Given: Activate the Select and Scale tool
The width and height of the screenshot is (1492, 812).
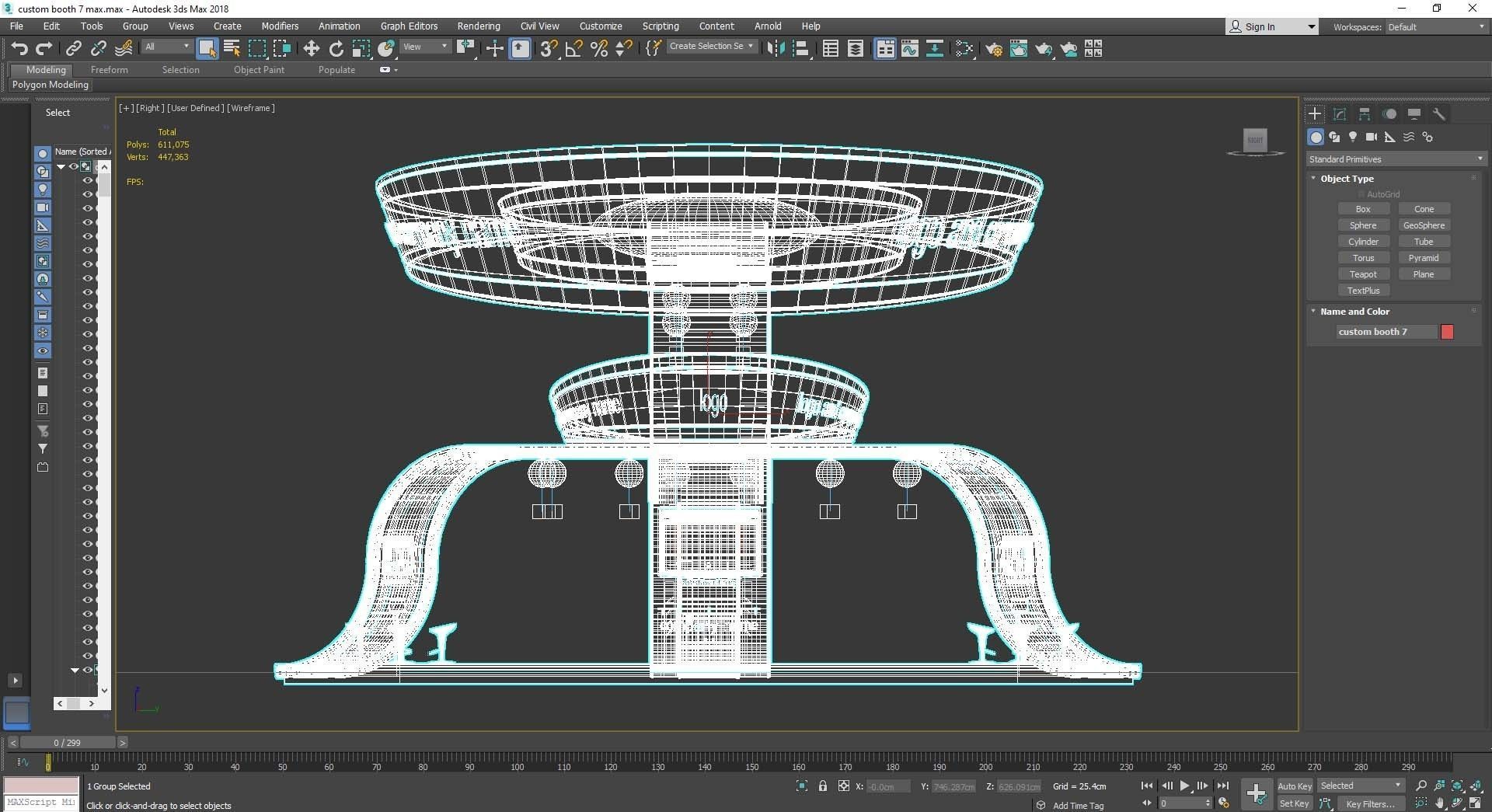Looking at the screenshot, I should [x=361, y=49].
